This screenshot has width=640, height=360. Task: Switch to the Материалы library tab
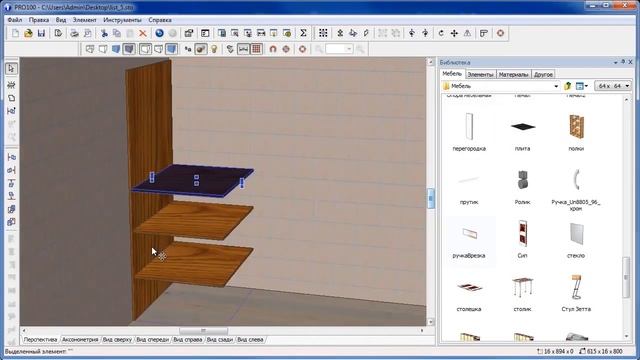pyautogui.click(x=513, y=75)
